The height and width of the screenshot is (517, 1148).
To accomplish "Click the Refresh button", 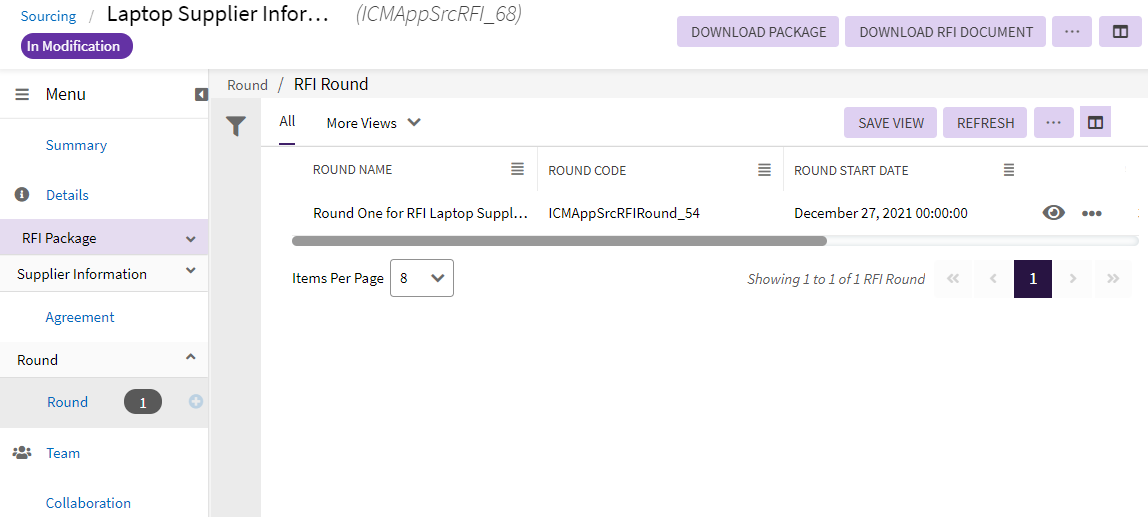I will 985,123.
